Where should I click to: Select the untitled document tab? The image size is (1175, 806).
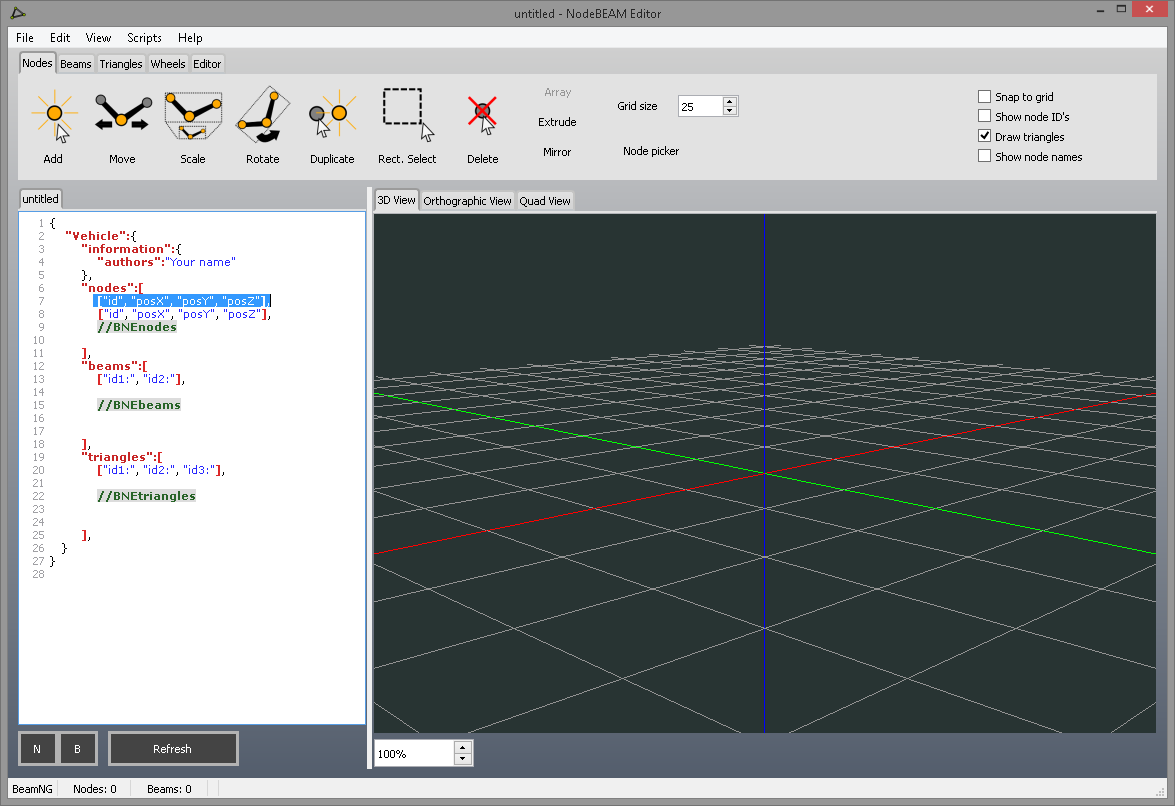(x=40, y=199)
